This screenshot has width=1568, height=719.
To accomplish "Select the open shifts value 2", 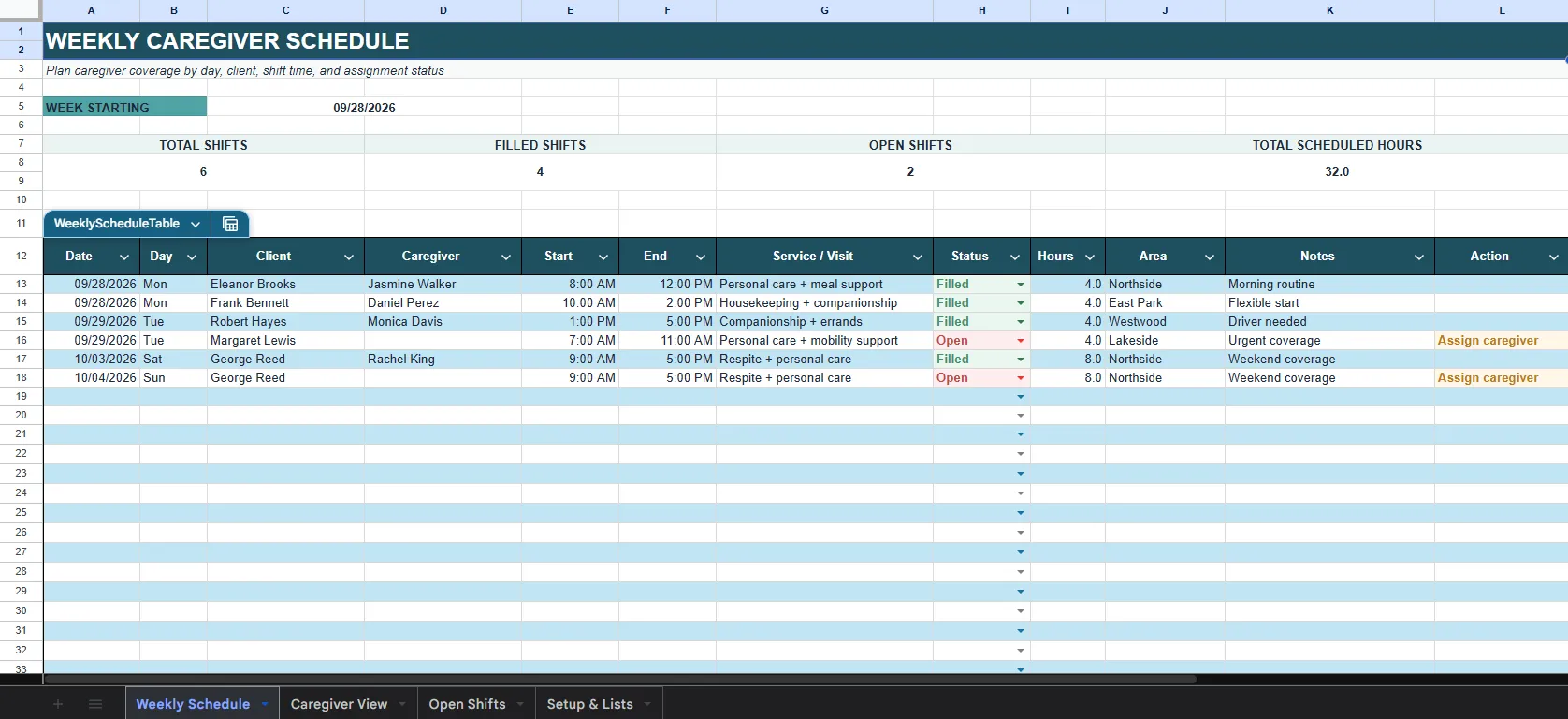I will (x=910, y=172).
